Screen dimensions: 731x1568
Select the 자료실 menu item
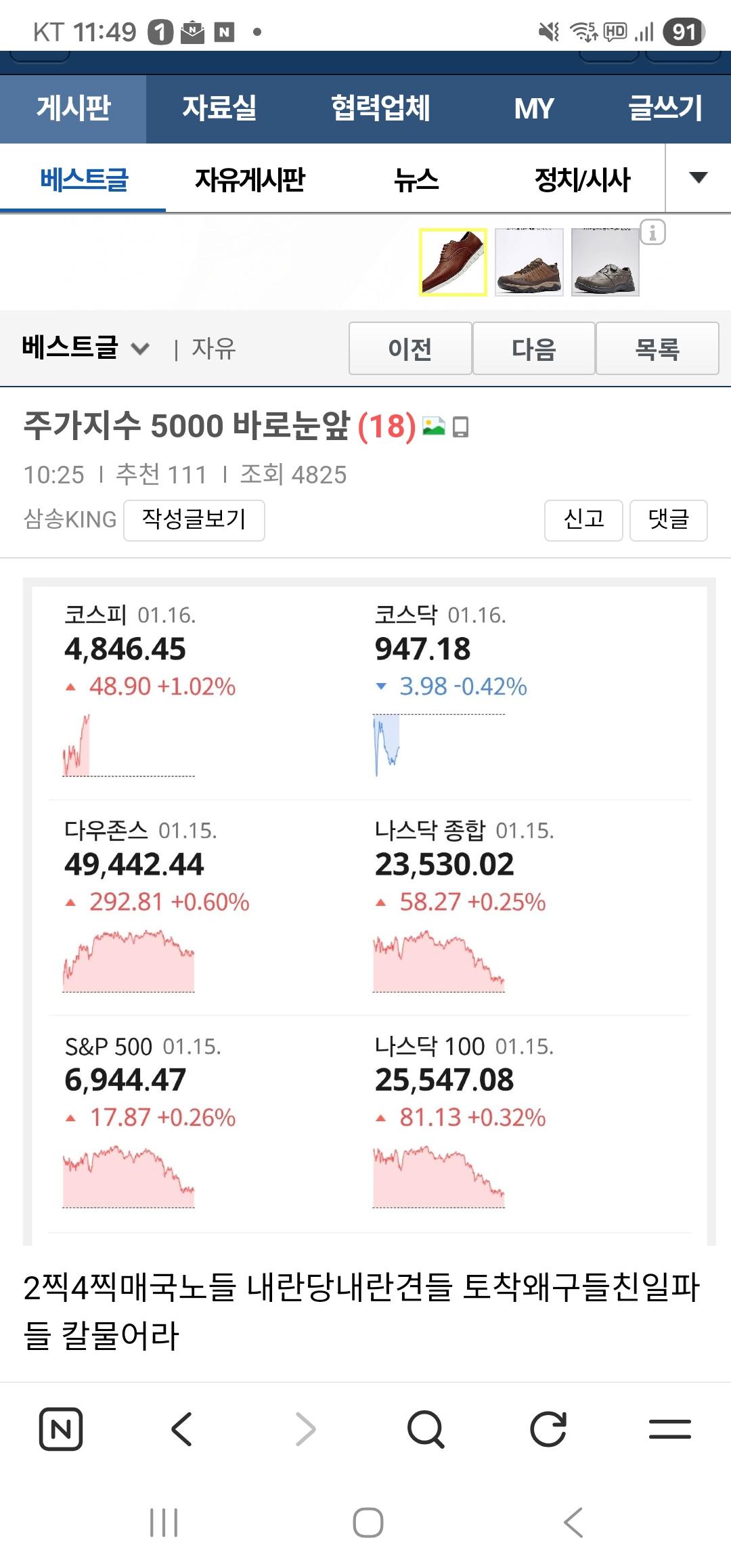tap(219, 108)
